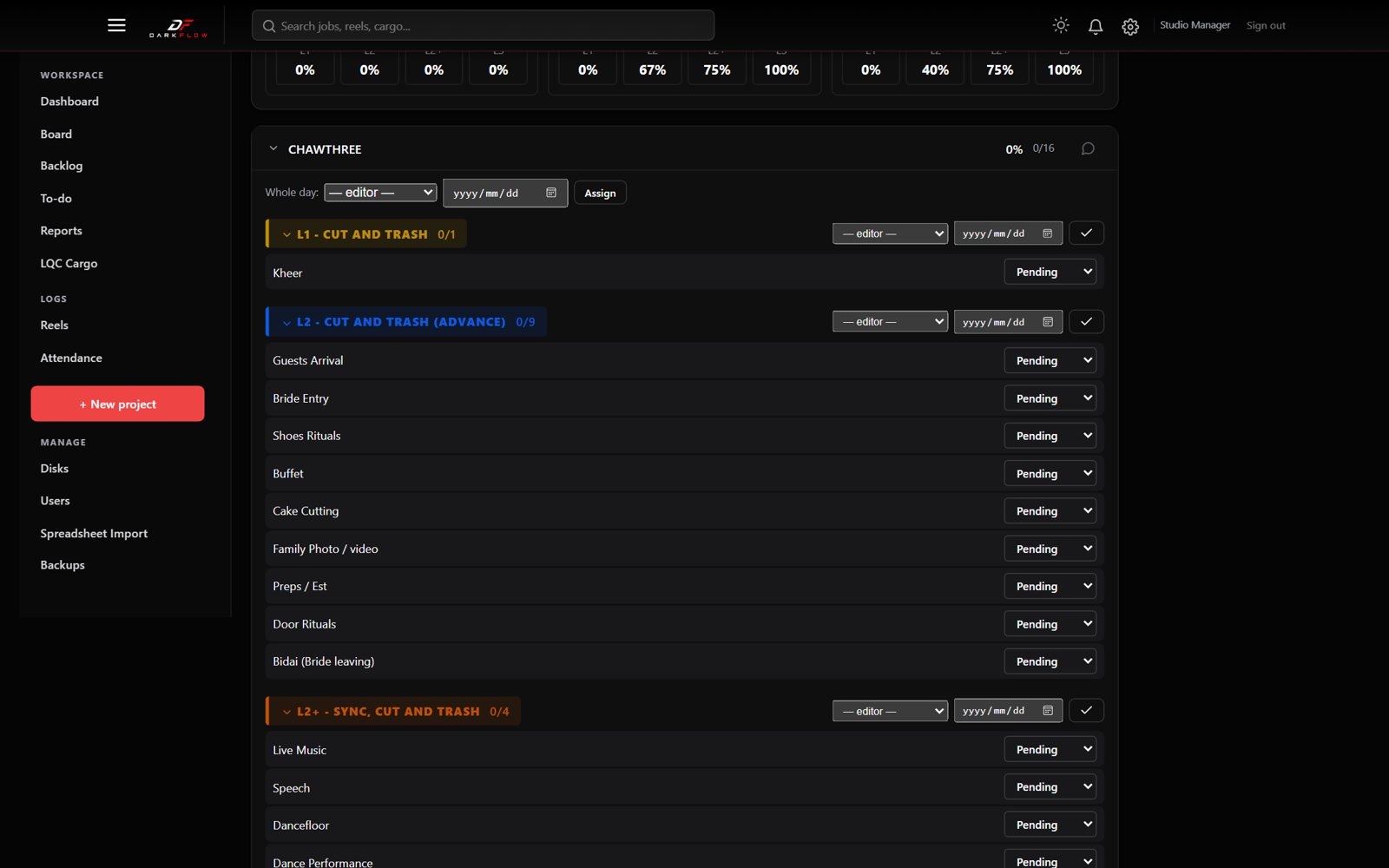Open Backups in sidebar
Viewport: 1389px width, 868px height.
[x=63, y=565]
